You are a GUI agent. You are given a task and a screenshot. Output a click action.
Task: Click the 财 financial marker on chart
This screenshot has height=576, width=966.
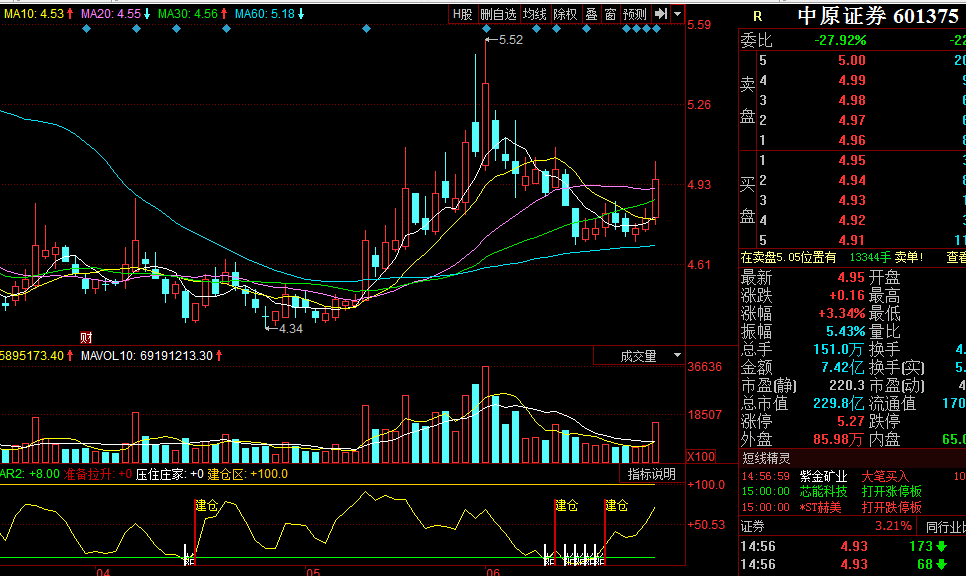[86, 336]
